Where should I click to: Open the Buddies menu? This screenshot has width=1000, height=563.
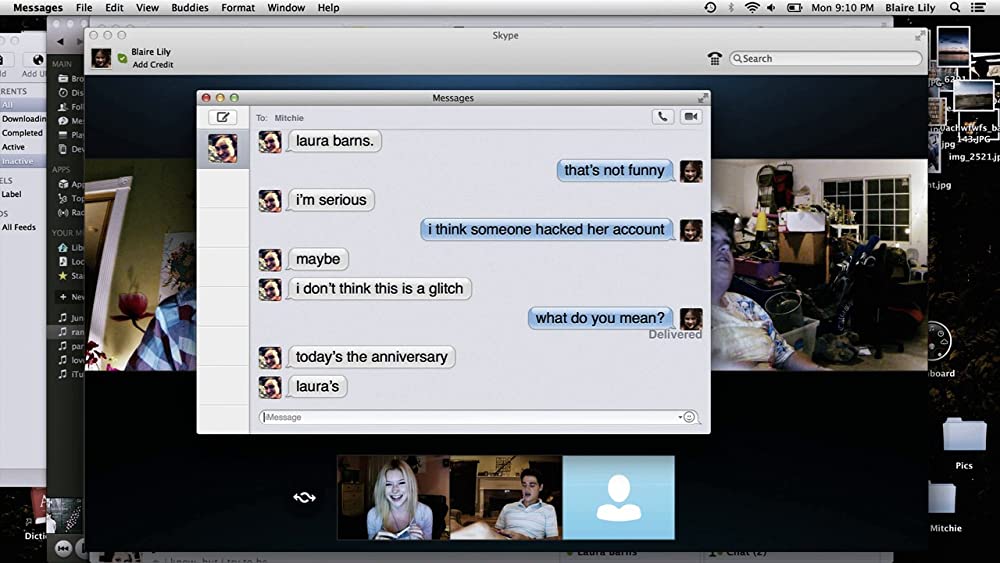coord(190,8)
